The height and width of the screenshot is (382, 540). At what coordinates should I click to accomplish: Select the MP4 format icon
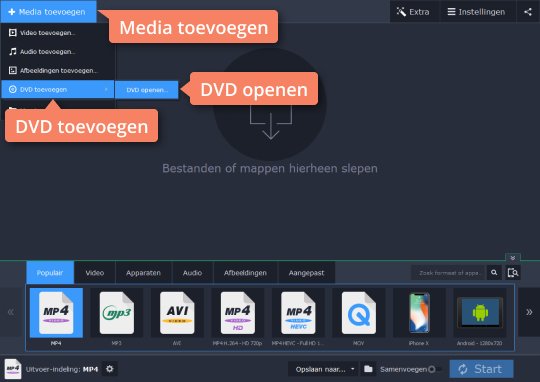56,313
